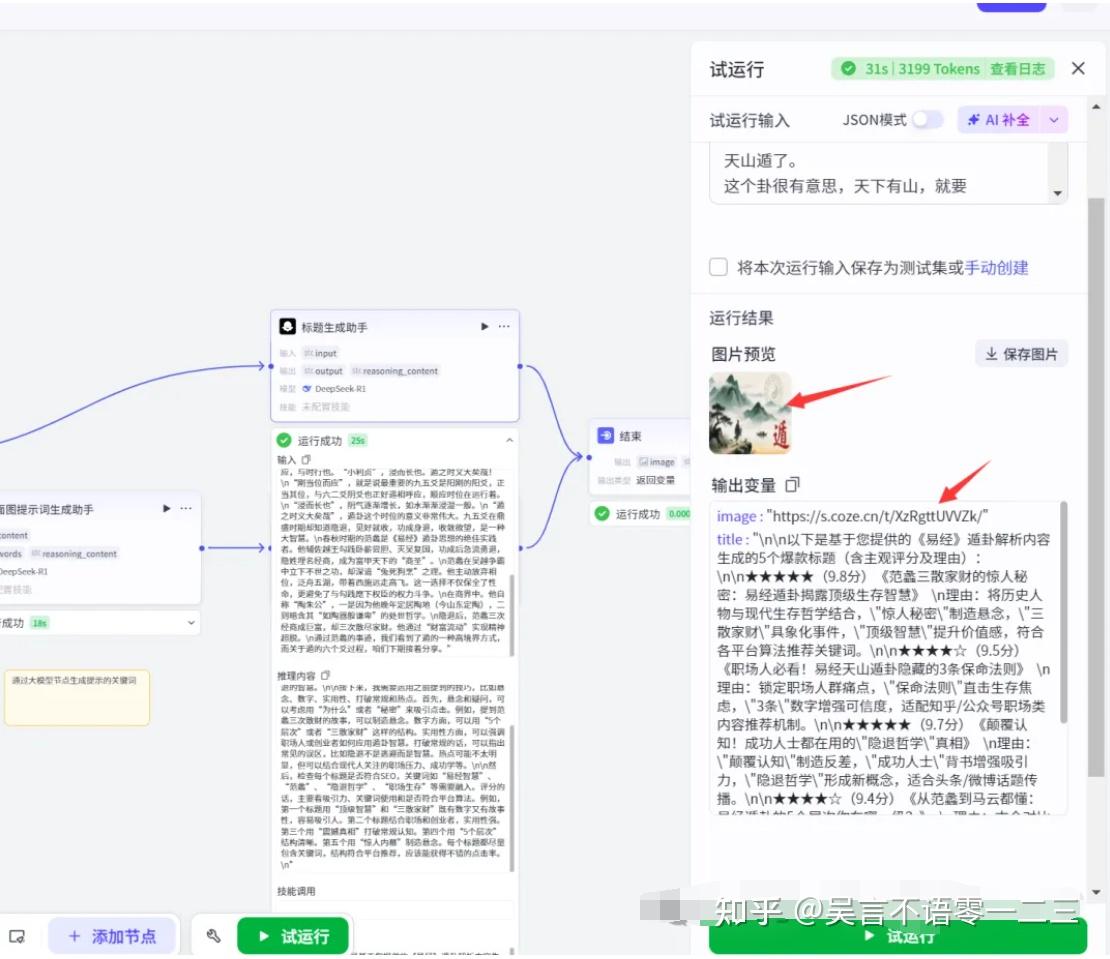1110x959 pixels.
Task: Click the 标题生成助手 node's run (play) icon
Action: coord(485,326)
